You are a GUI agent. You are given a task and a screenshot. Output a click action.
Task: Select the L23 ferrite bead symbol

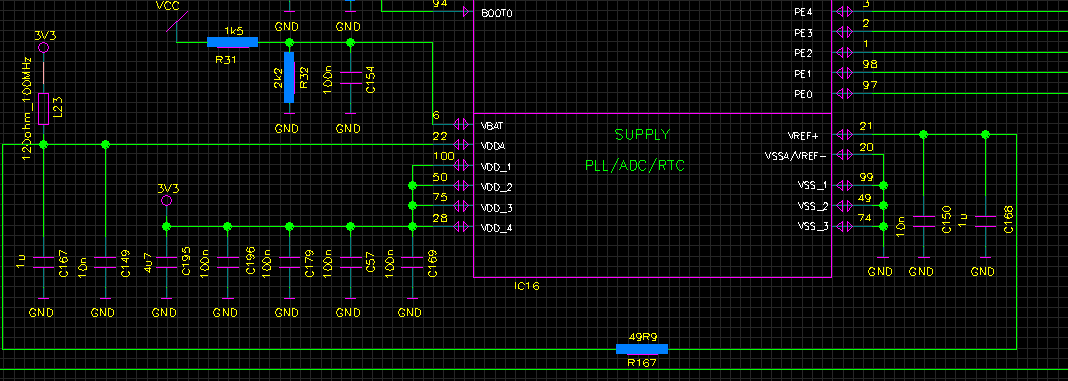pos(44,109)
